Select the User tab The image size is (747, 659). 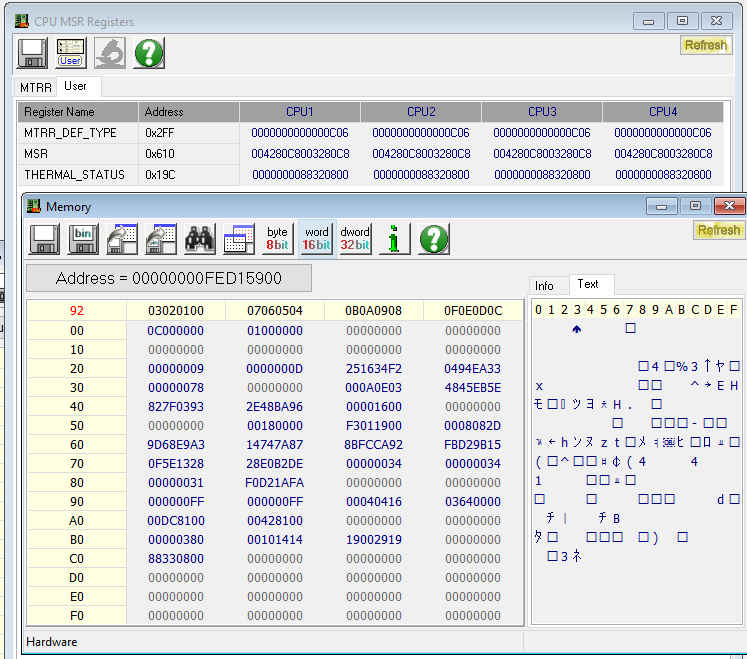pos(76,87)
